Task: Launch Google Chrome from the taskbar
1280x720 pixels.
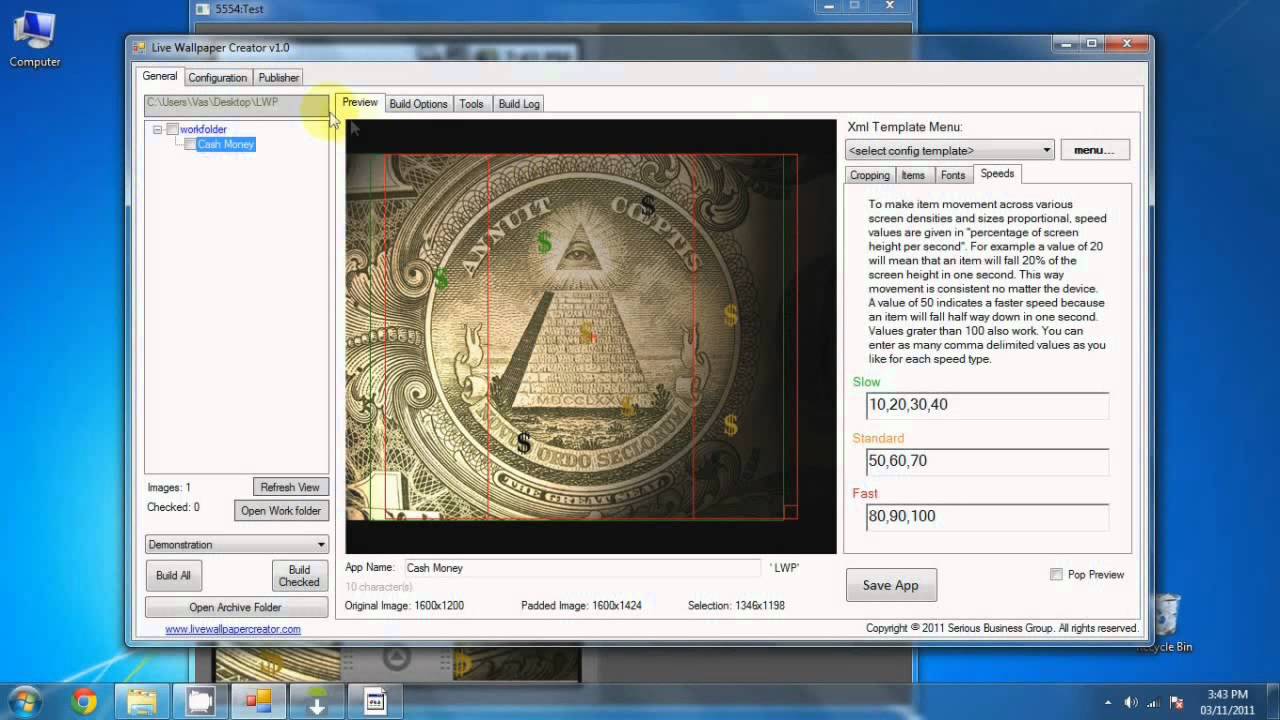Action: click(83, 701)
